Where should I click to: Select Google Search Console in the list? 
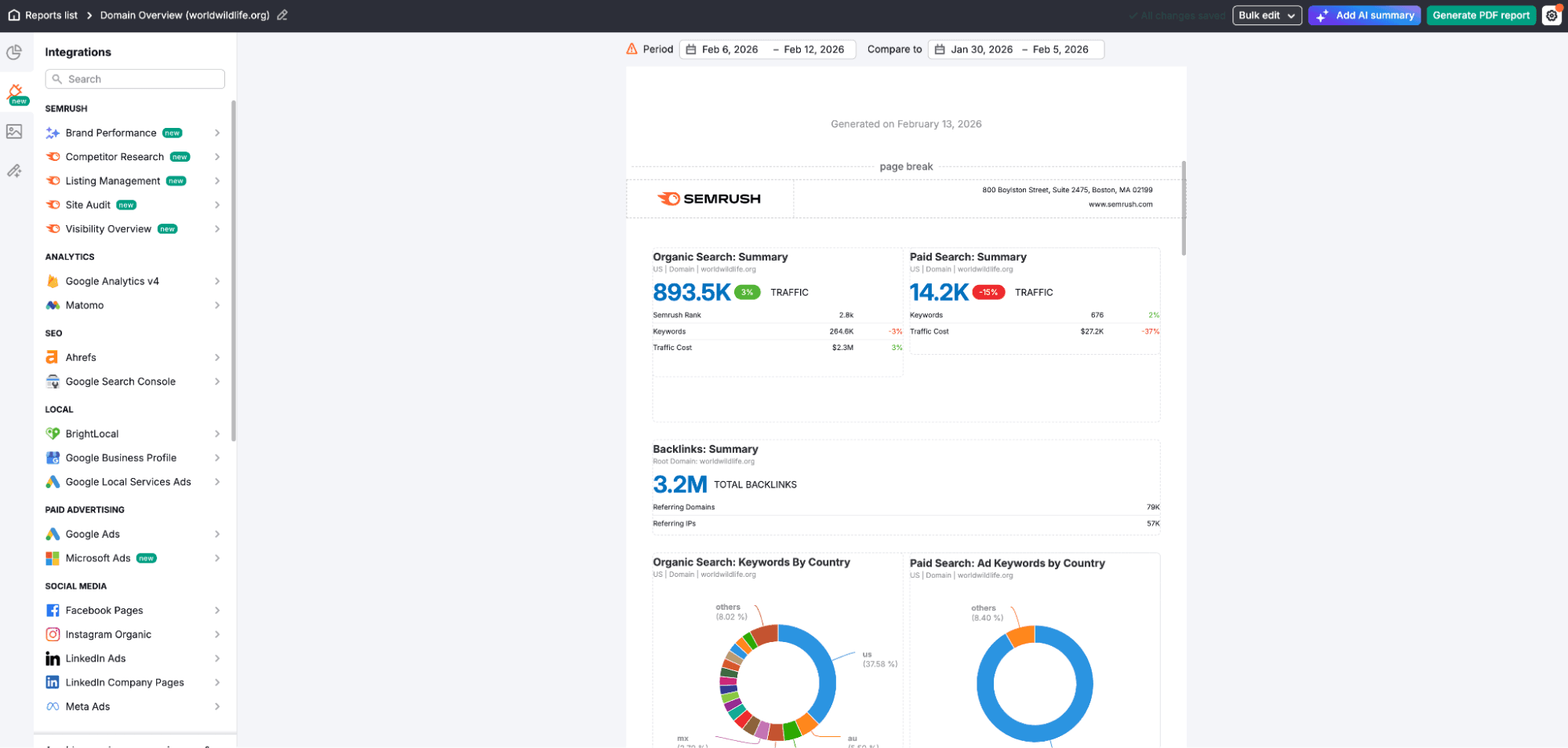coord(134,381)
